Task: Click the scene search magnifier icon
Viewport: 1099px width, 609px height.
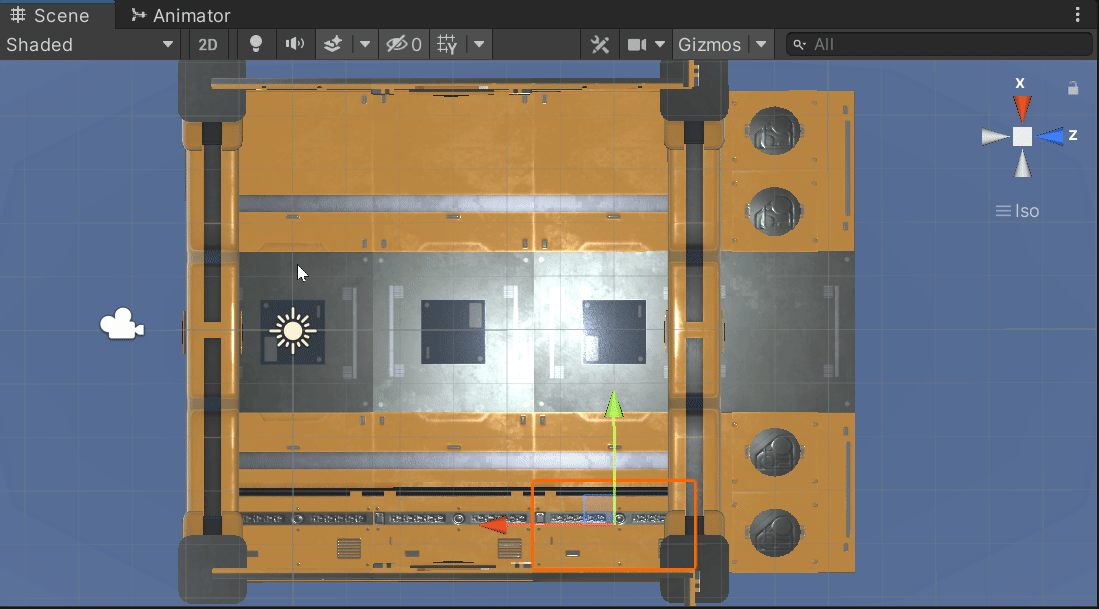Action: (799, 45)
